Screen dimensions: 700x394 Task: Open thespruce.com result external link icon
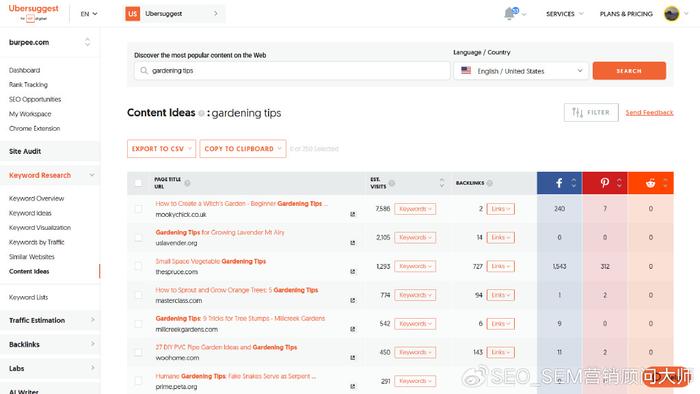point(353,271)
